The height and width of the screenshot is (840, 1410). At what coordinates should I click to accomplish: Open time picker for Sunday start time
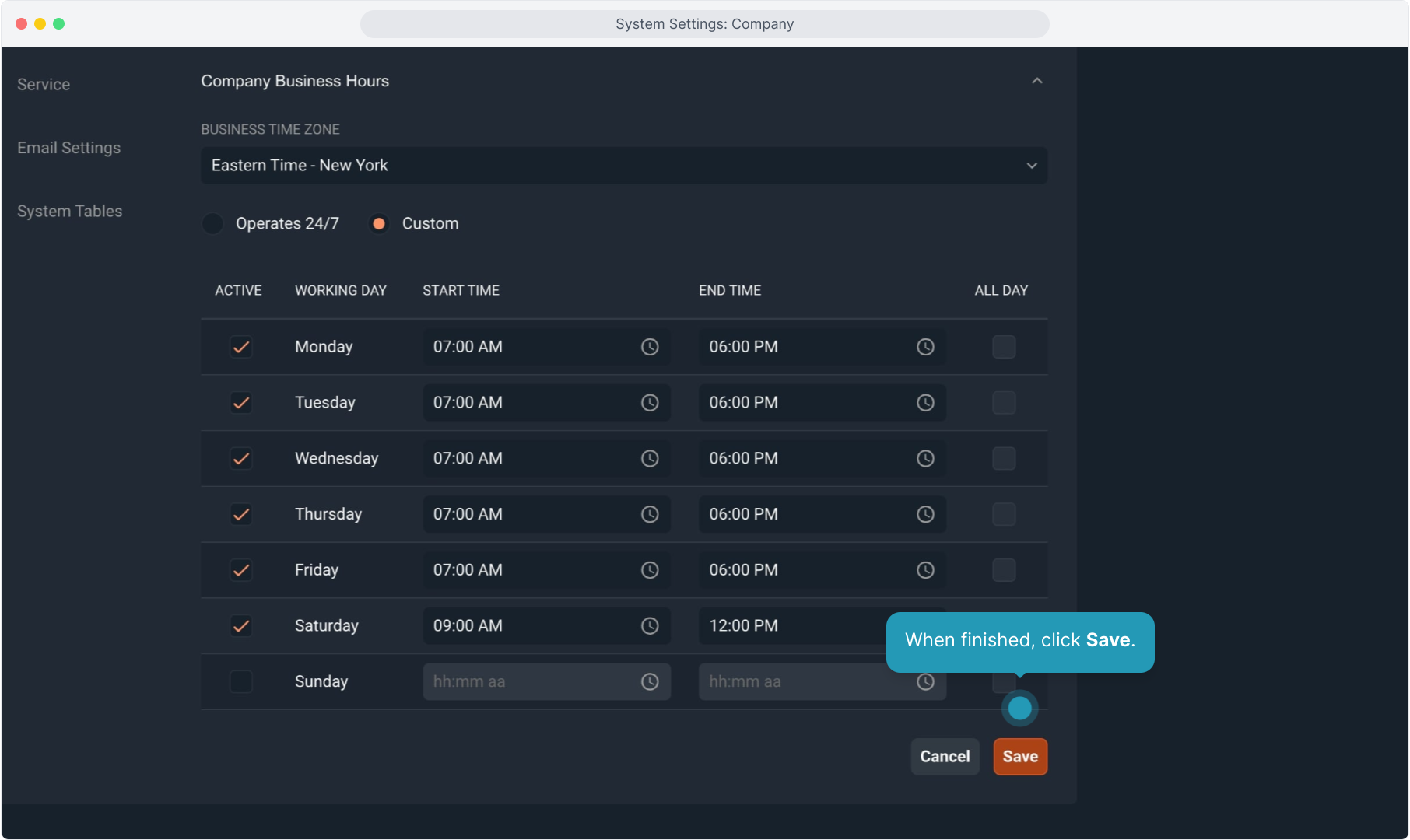click(650, 682)
